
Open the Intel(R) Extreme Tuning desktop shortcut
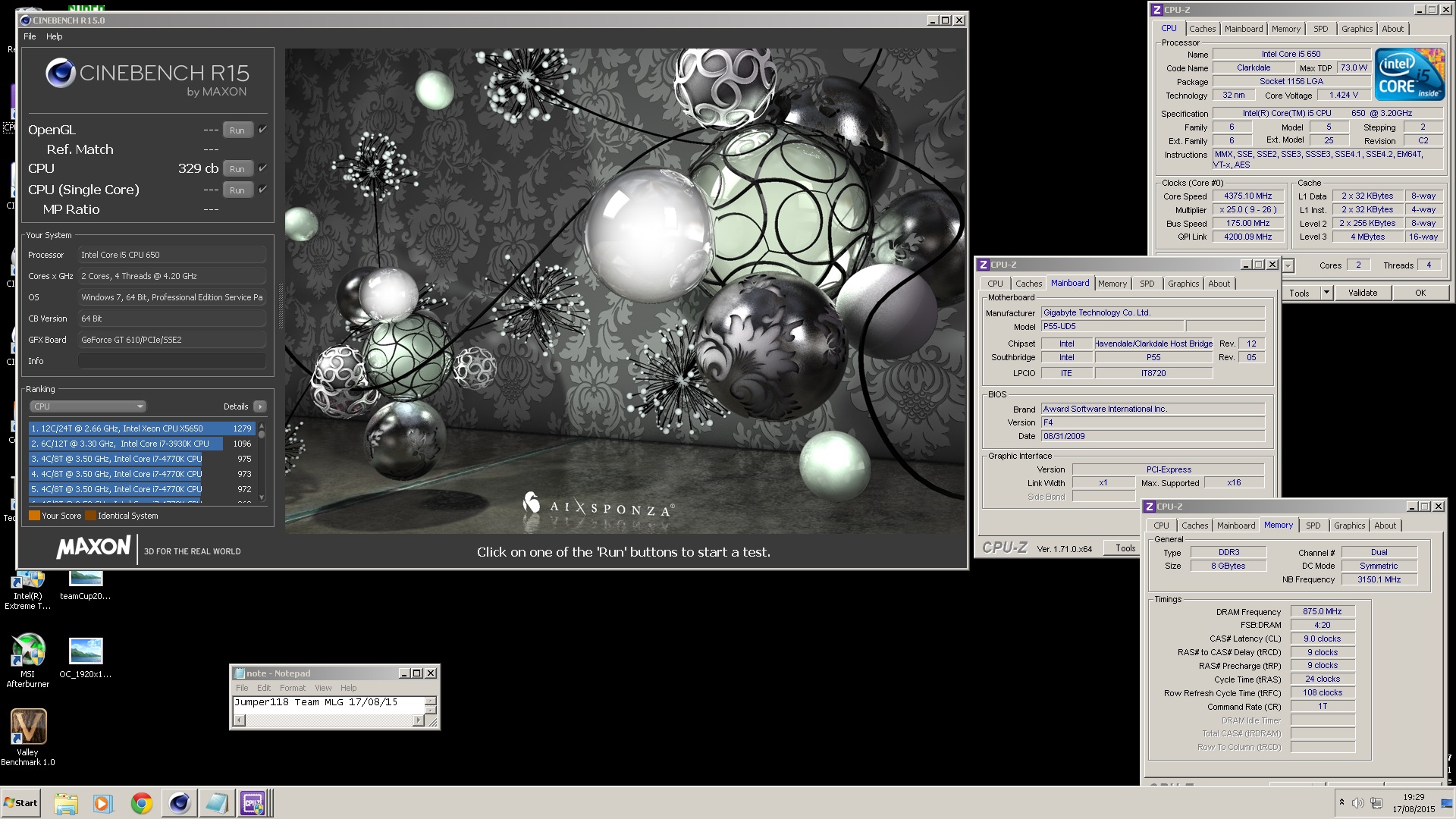[28, 589]
